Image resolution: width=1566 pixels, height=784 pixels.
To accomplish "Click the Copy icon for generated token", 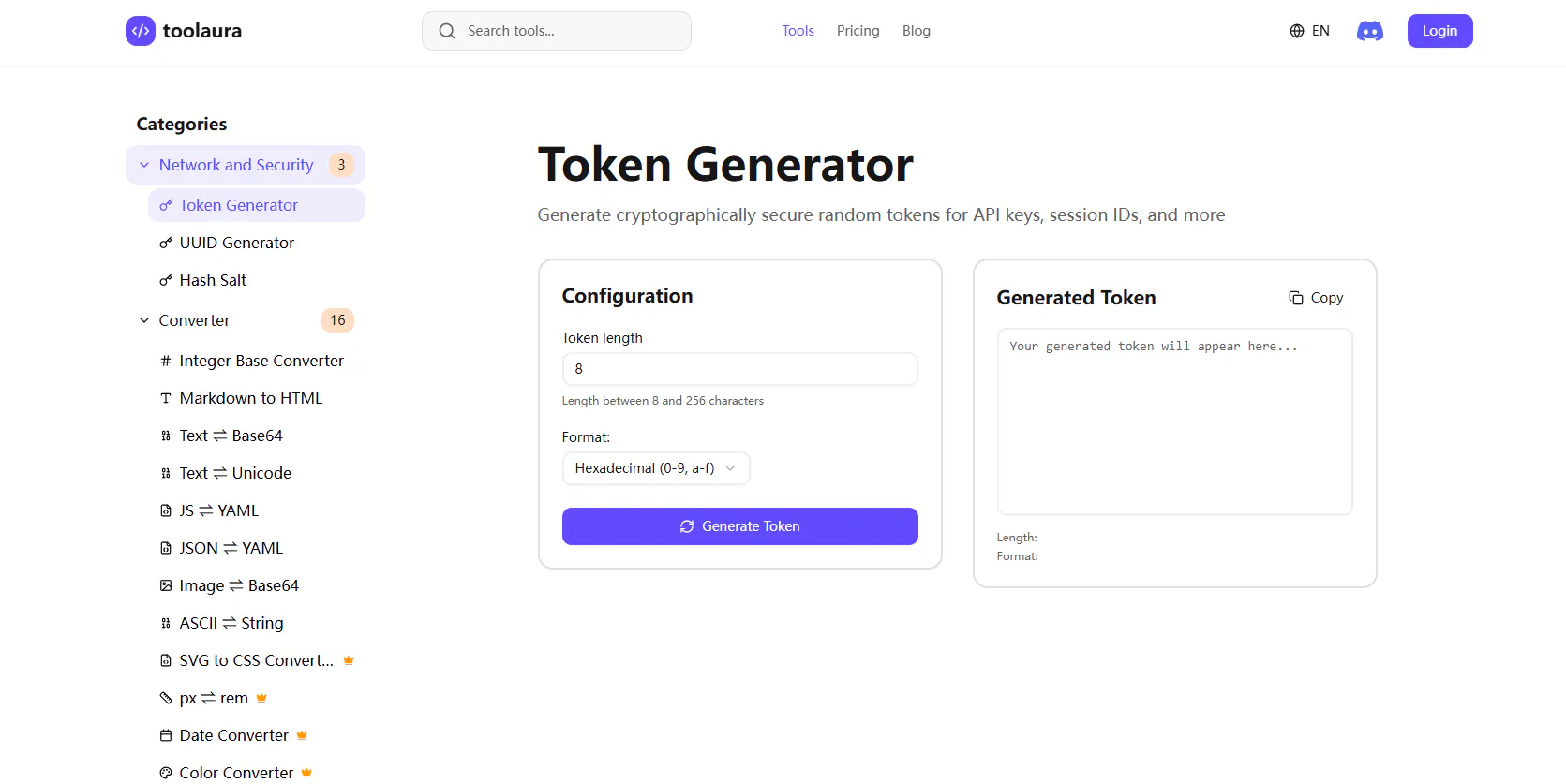I will 1296,298.
